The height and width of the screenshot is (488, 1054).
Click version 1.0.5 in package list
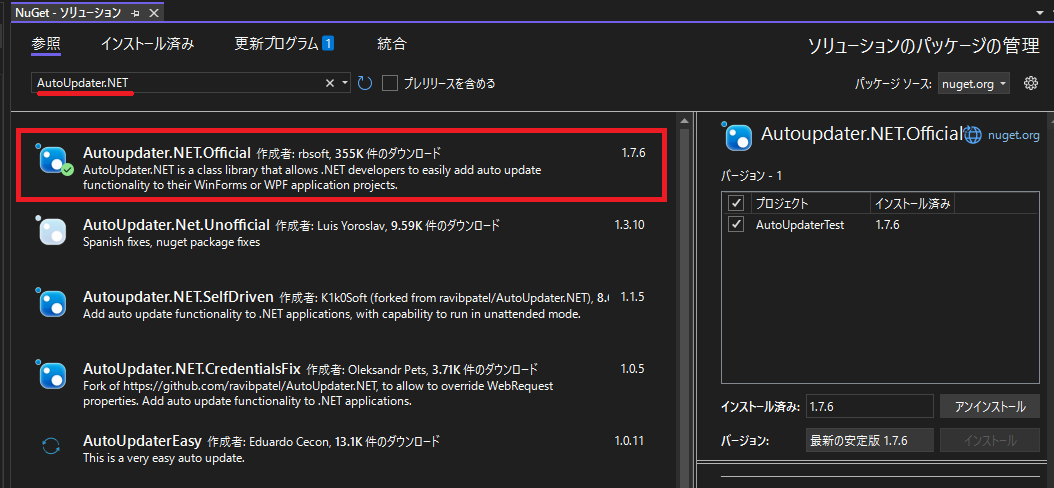point(633,368)
